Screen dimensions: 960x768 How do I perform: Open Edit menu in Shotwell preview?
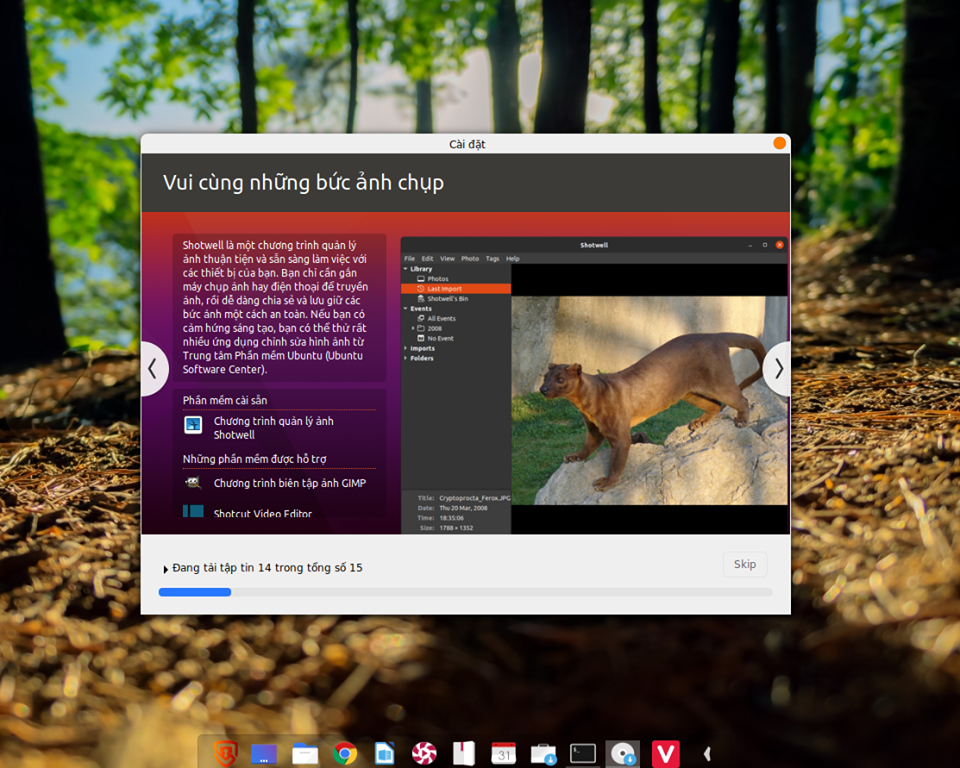pyautogui.click(x=427, y=258)
